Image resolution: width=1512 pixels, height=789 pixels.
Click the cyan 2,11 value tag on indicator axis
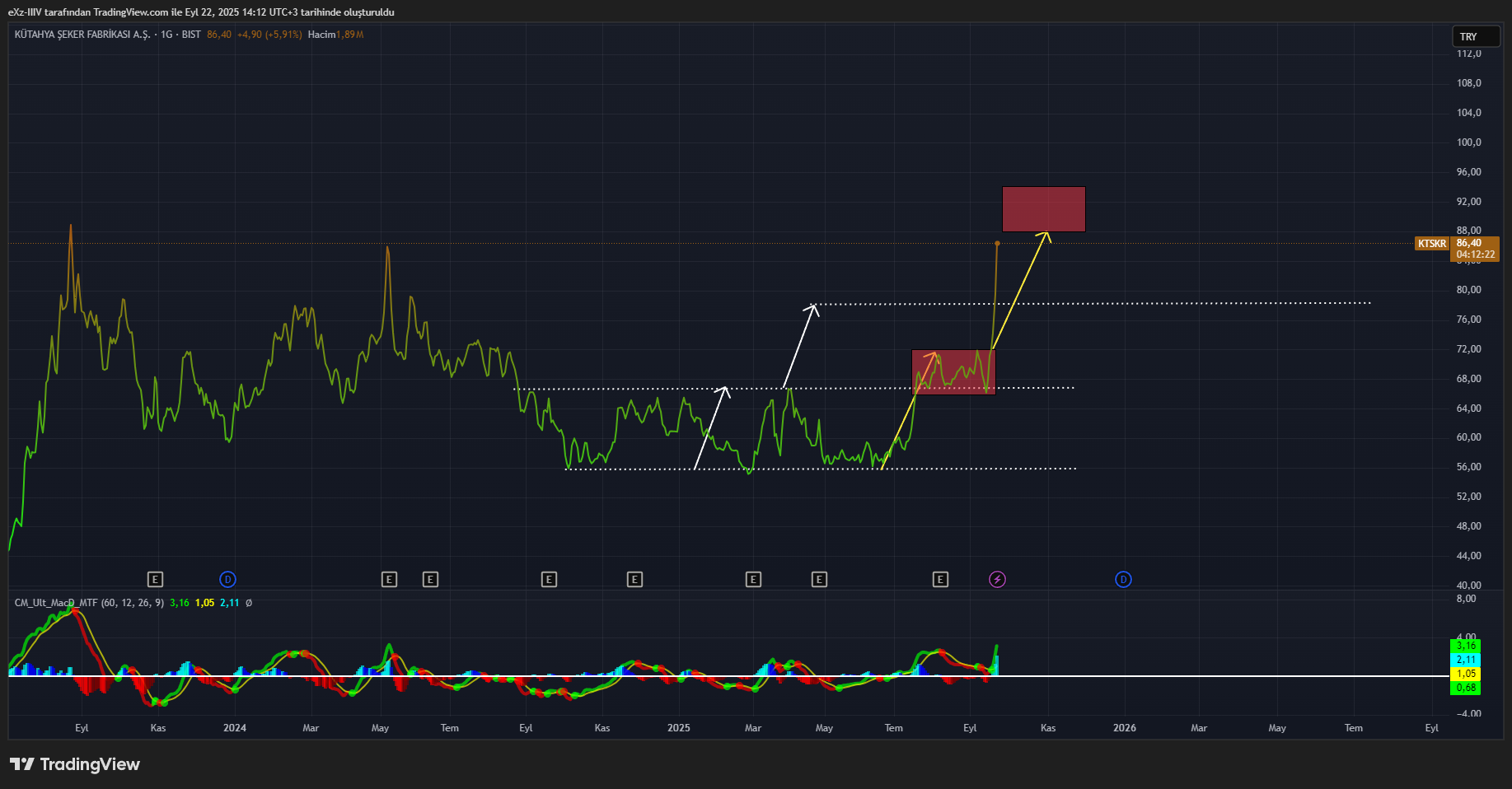pyautogui.click(x=1466, y=660)
